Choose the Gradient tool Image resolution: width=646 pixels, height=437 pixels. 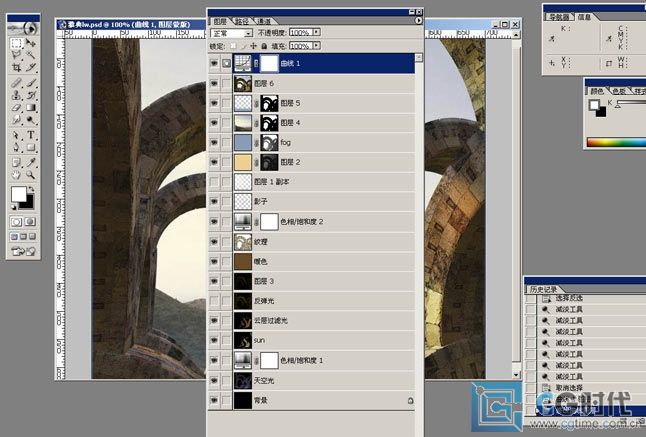[31, 108]
